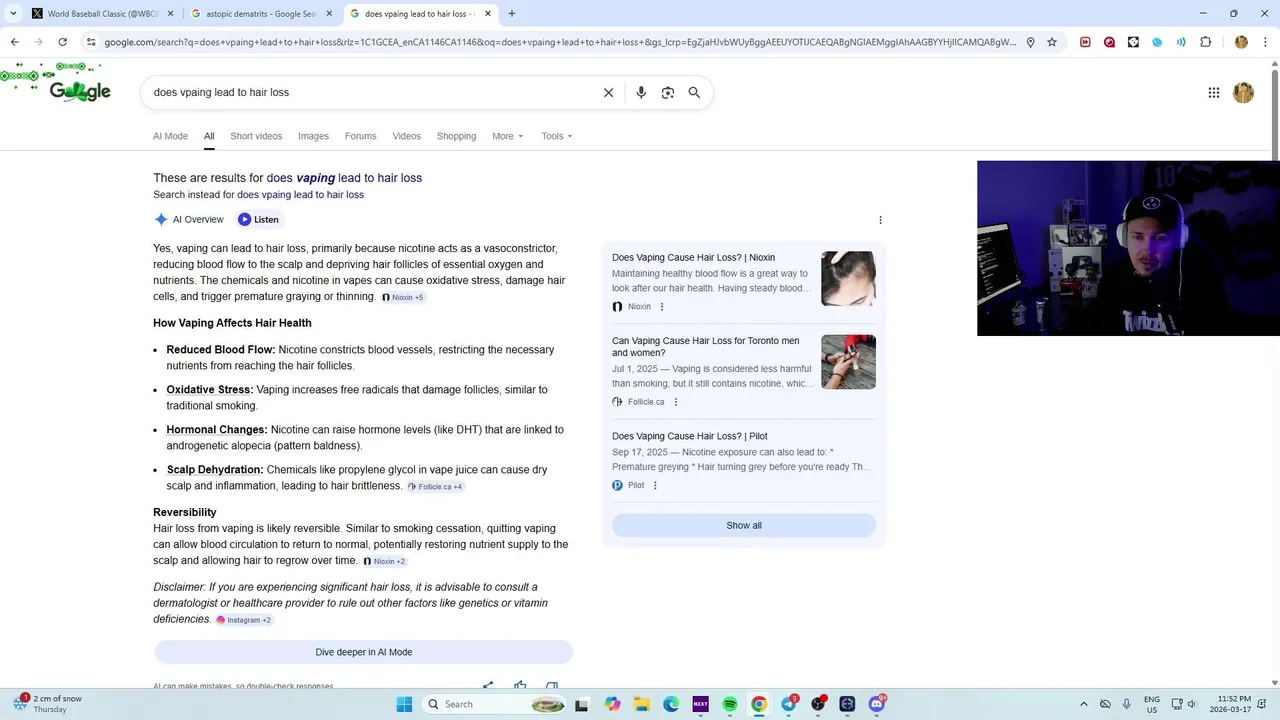Click the Nioxin +2 source chip
Viewport: 1280px width, 720px height.
[x=384, y=561]
